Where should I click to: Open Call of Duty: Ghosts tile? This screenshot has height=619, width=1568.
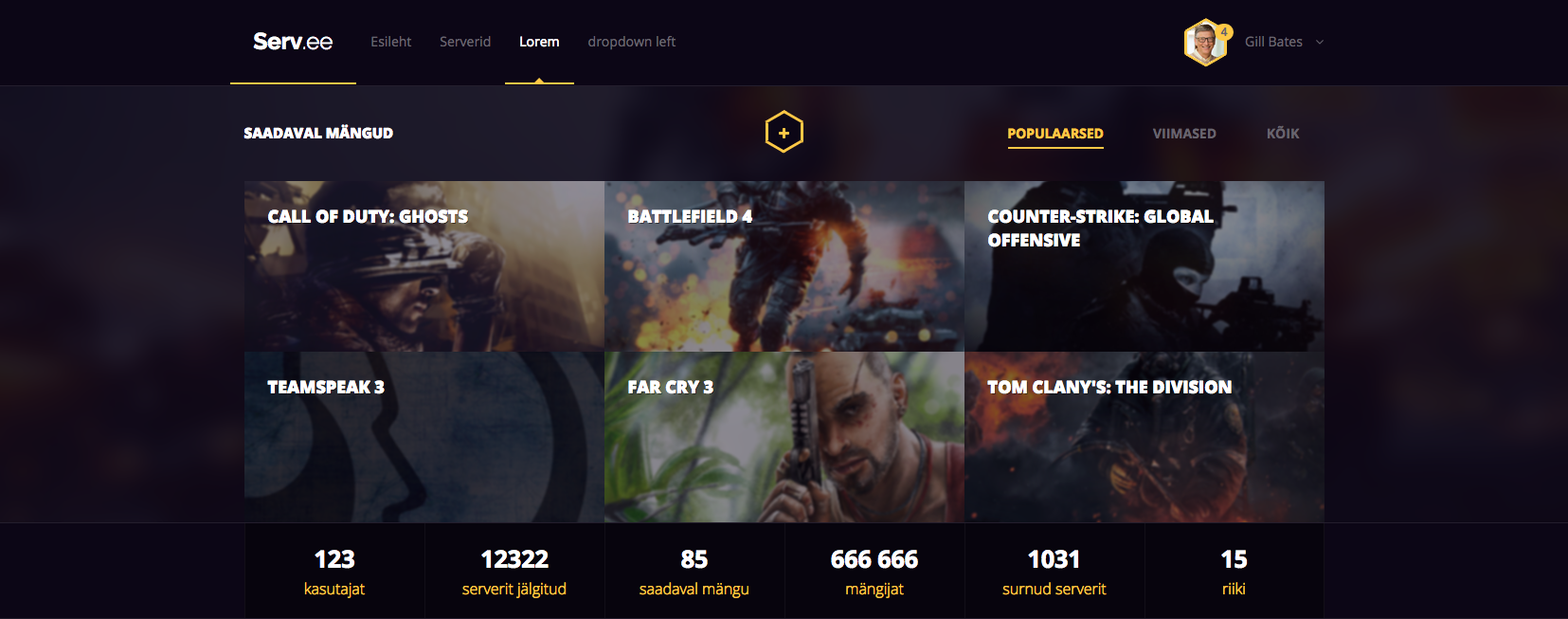(x=424, y=266)
